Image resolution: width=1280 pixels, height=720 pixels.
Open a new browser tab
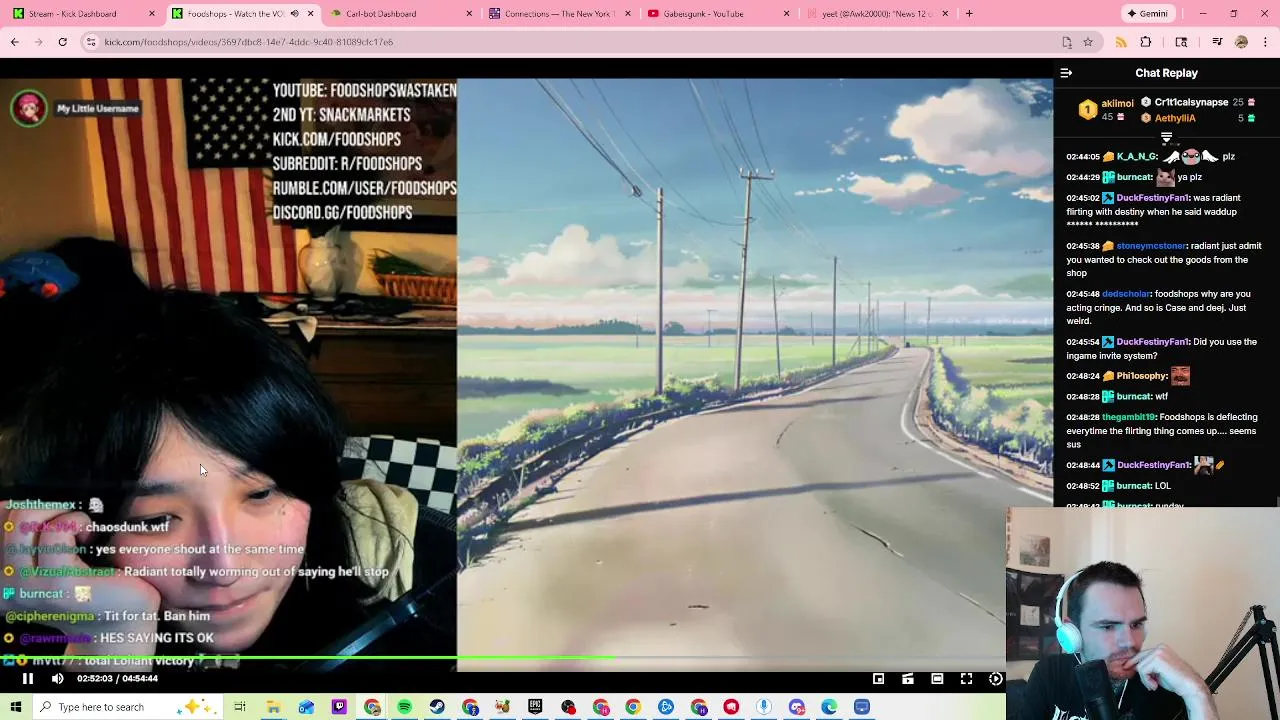point(969,14)
